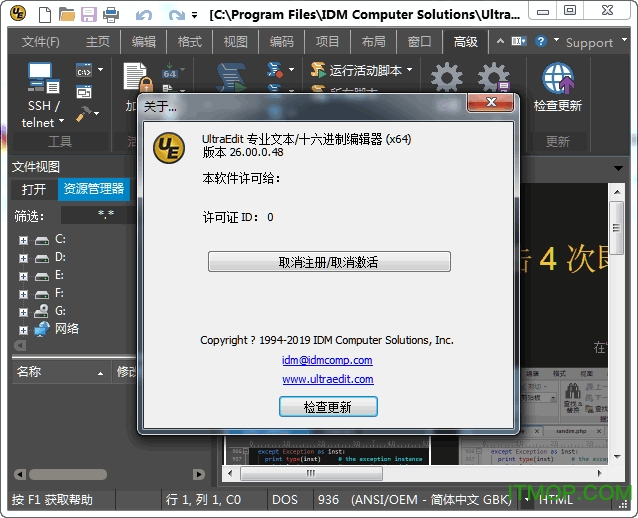
Task: Open the www.ultraedit.com link
Action: 328,379
